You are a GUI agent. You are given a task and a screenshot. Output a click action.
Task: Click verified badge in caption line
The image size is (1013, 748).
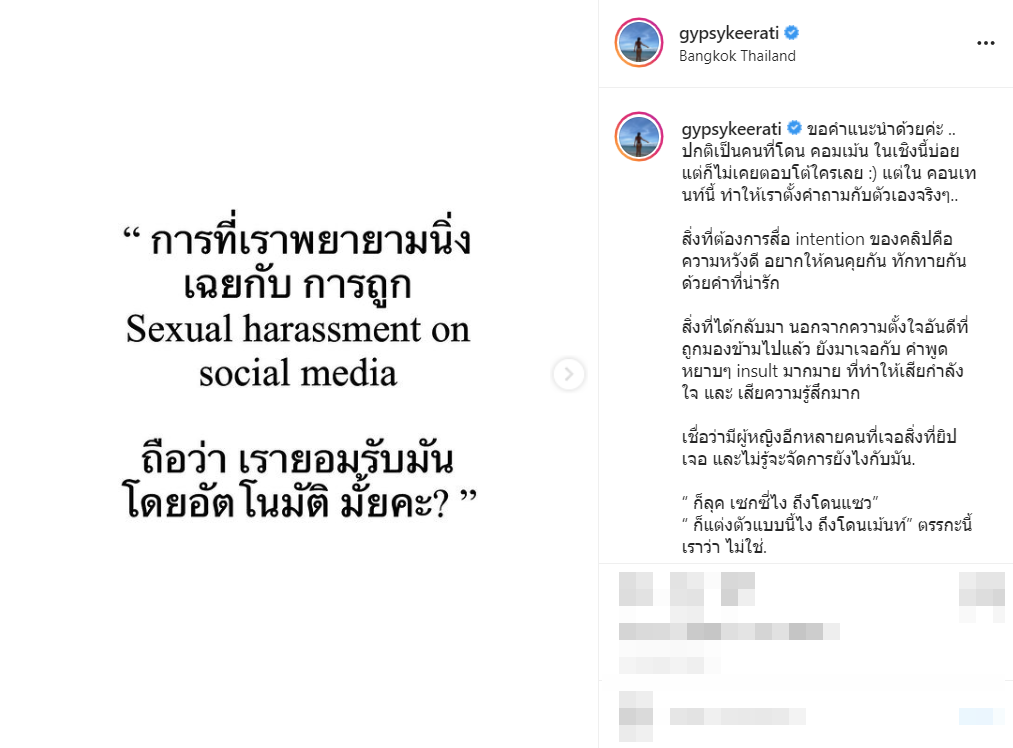[x=794, y=129]
